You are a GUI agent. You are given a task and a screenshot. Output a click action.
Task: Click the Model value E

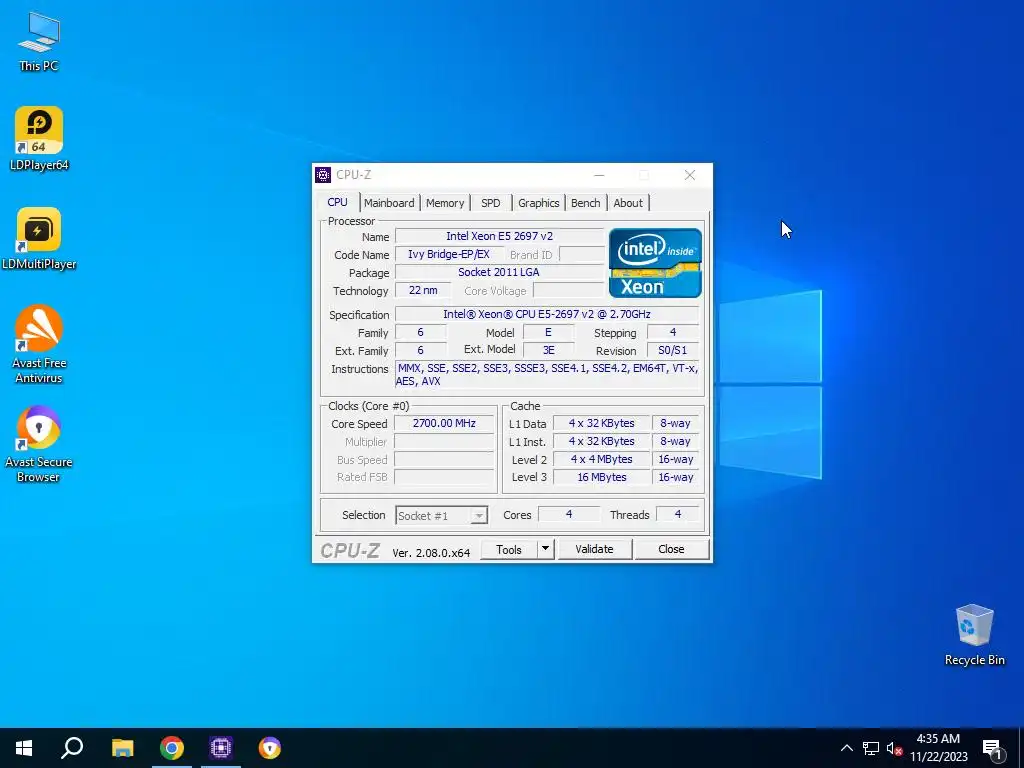tap(549, 332)
